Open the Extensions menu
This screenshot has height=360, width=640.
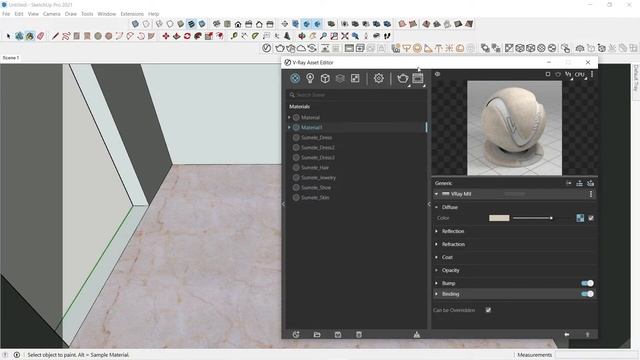(132, 14)
